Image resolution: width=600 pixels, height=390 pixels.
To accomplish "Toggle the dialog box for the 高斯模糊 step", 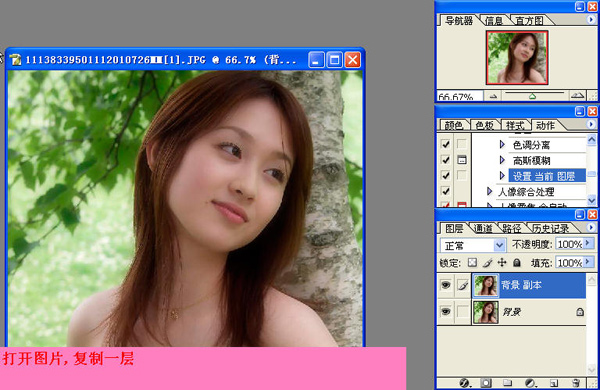I will [x=462, y=160].
